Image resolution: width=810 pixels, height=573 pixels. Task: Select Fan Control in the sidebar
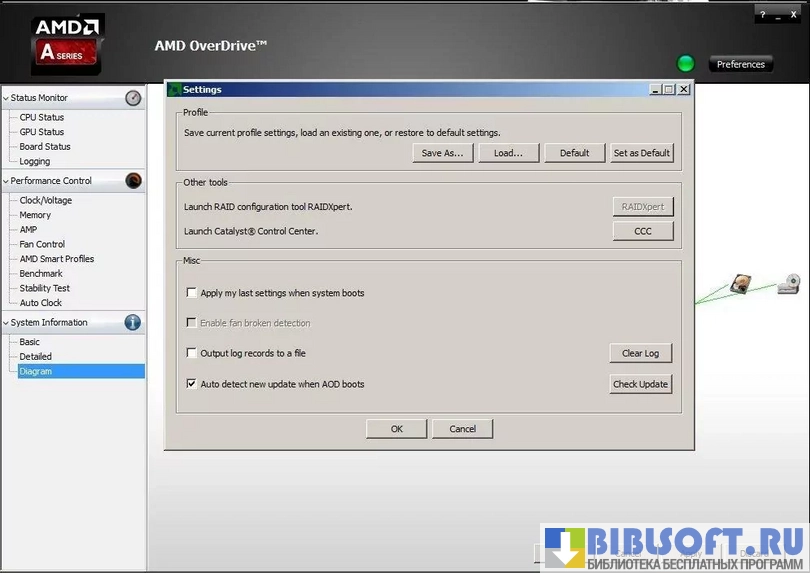(42, 244)
